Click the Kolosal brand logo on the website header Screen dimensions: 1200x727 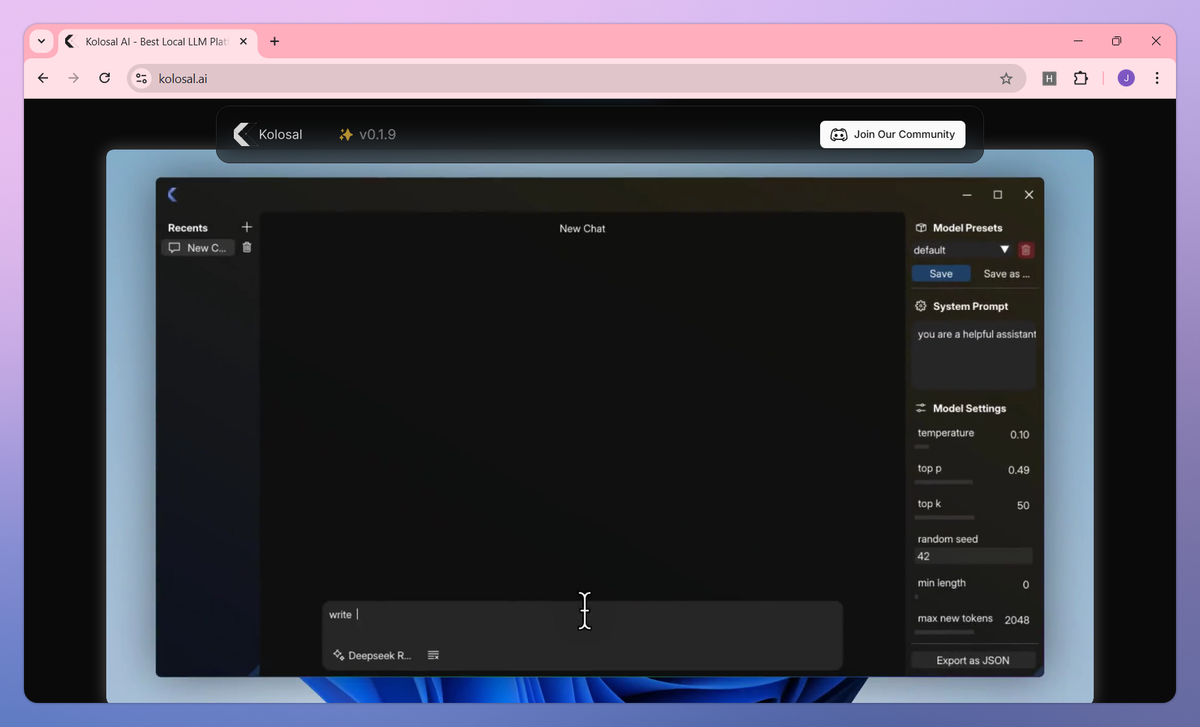point(267,134)
